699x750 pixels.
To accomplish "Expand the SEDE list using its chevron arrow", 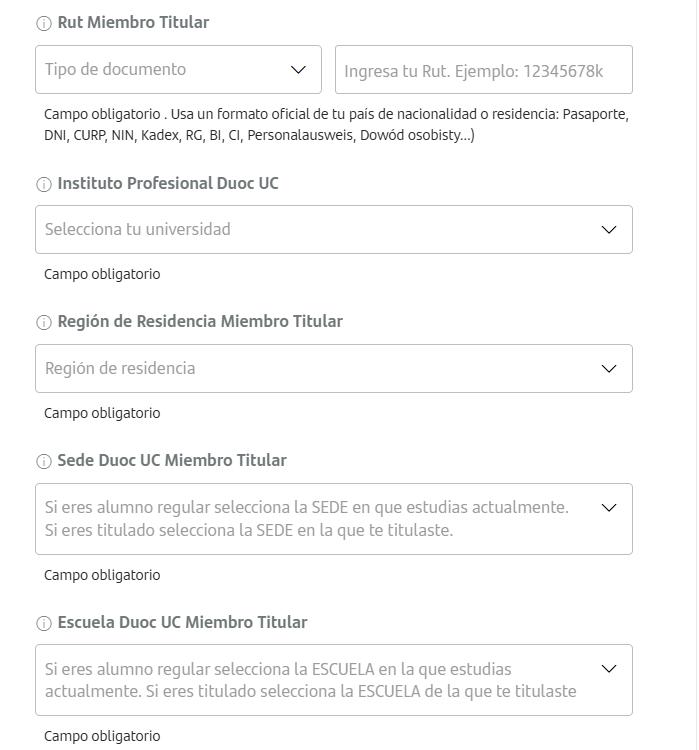I will click(x=609, y=508).
